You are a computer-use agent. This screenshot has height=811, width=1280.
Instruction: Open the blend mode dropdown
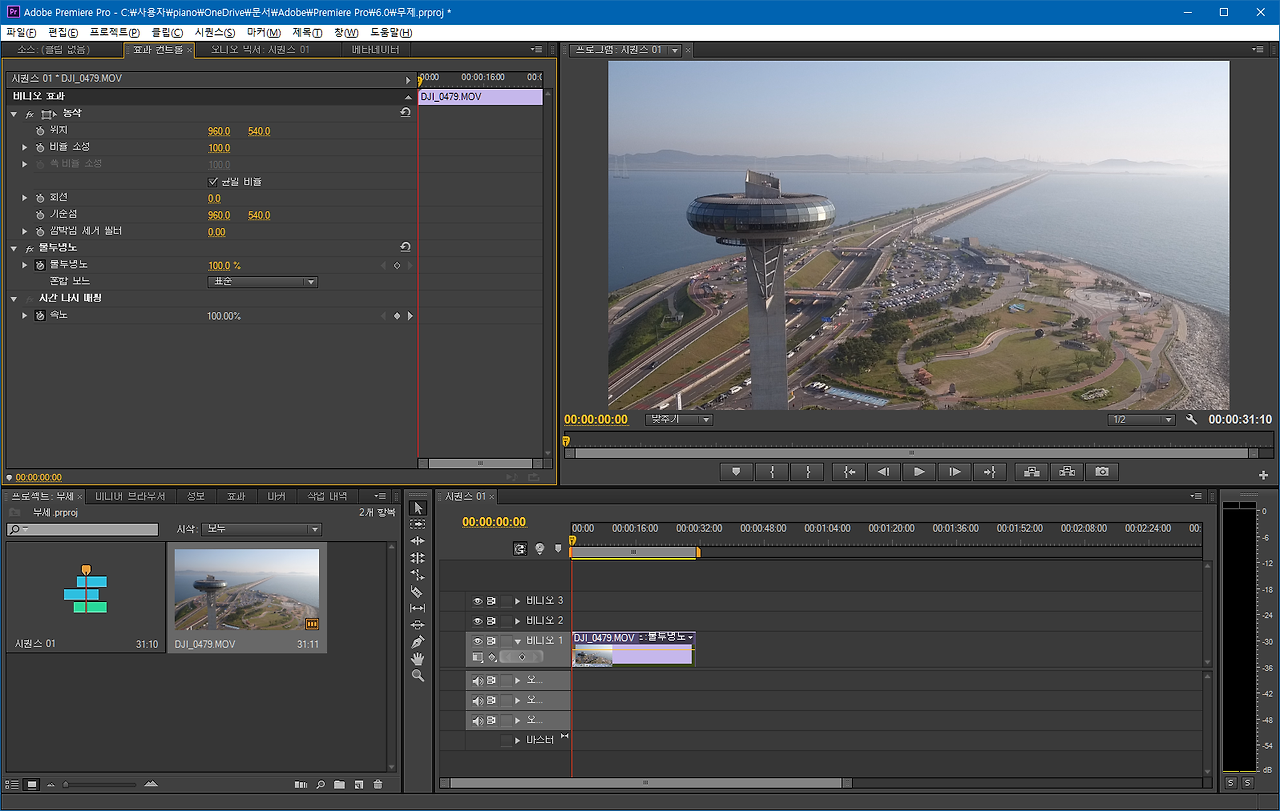[x=262, y=282]
